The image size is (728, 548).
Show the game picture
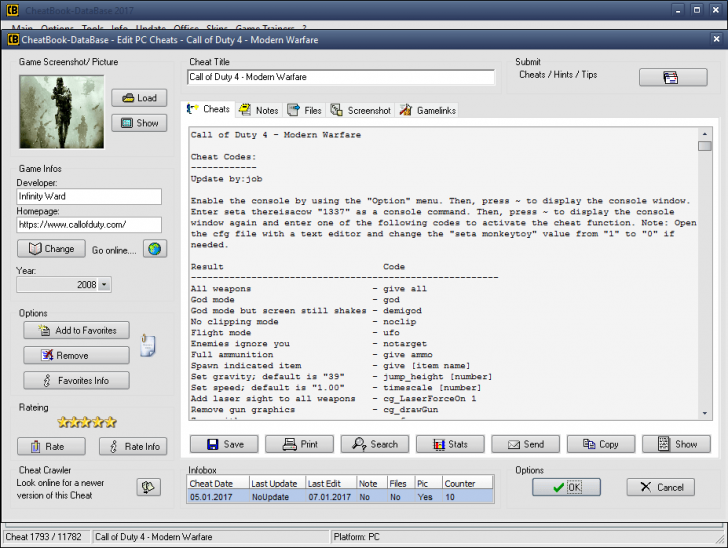(139, 123)
